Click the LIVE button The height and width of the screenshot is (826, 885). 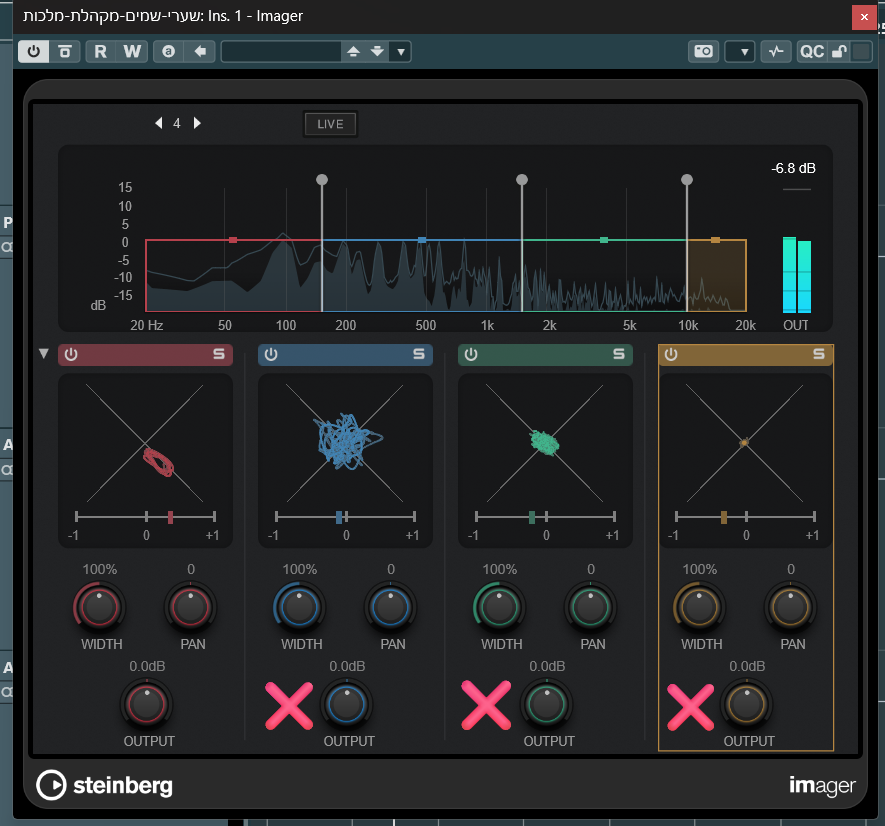click(330, 124)
